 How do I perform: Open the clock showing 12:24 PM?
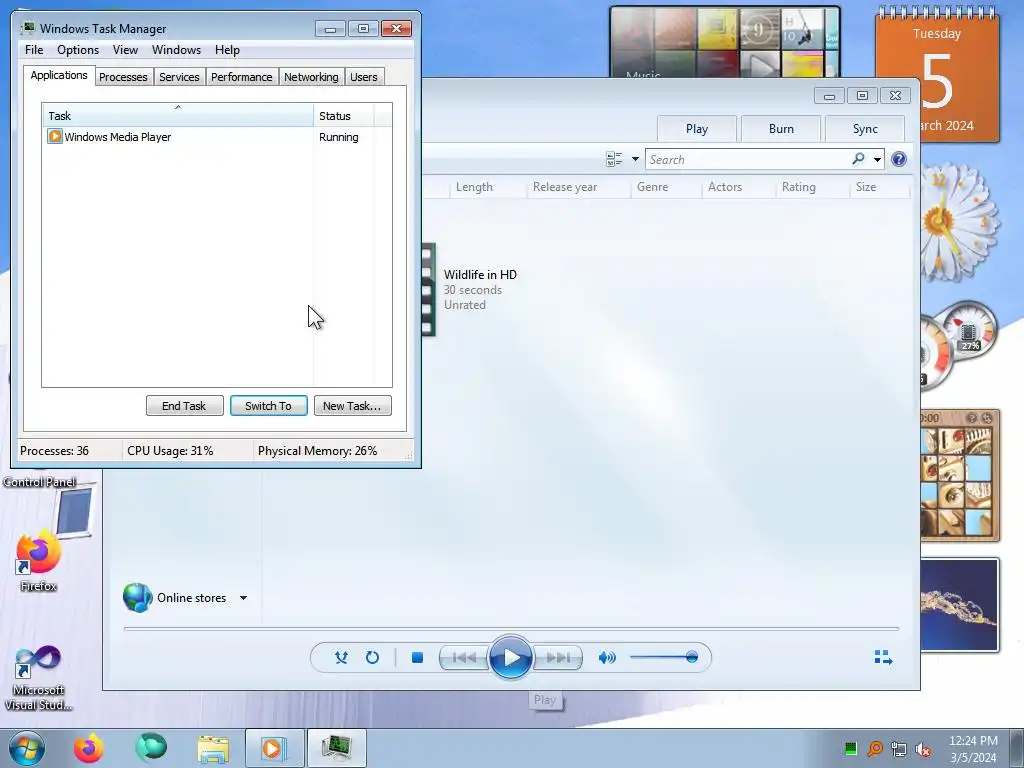[973, 749]
